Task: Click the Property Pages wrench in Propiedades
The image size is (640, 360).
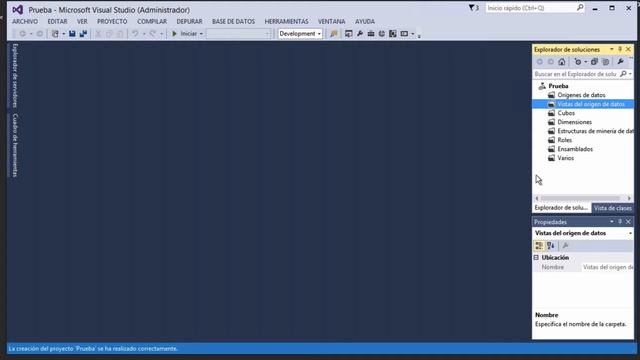Action: [x=565, y=246]
